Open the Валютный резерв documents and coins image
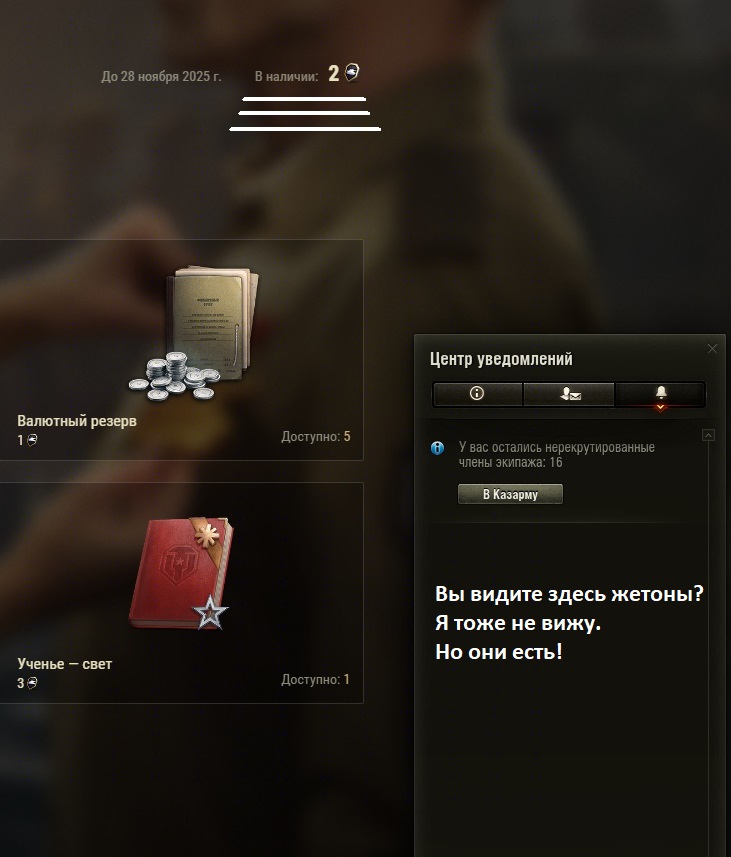The height and width of the screenshot is (857, 731). coord(195,333)
